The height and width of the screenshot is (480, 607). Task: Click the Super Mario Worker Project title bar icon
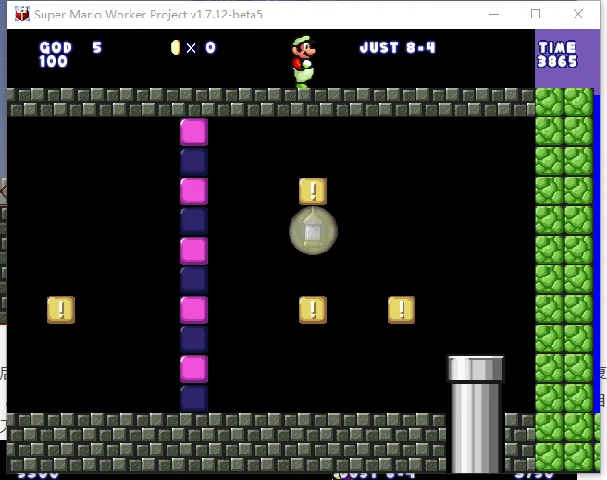coord(22,14)
